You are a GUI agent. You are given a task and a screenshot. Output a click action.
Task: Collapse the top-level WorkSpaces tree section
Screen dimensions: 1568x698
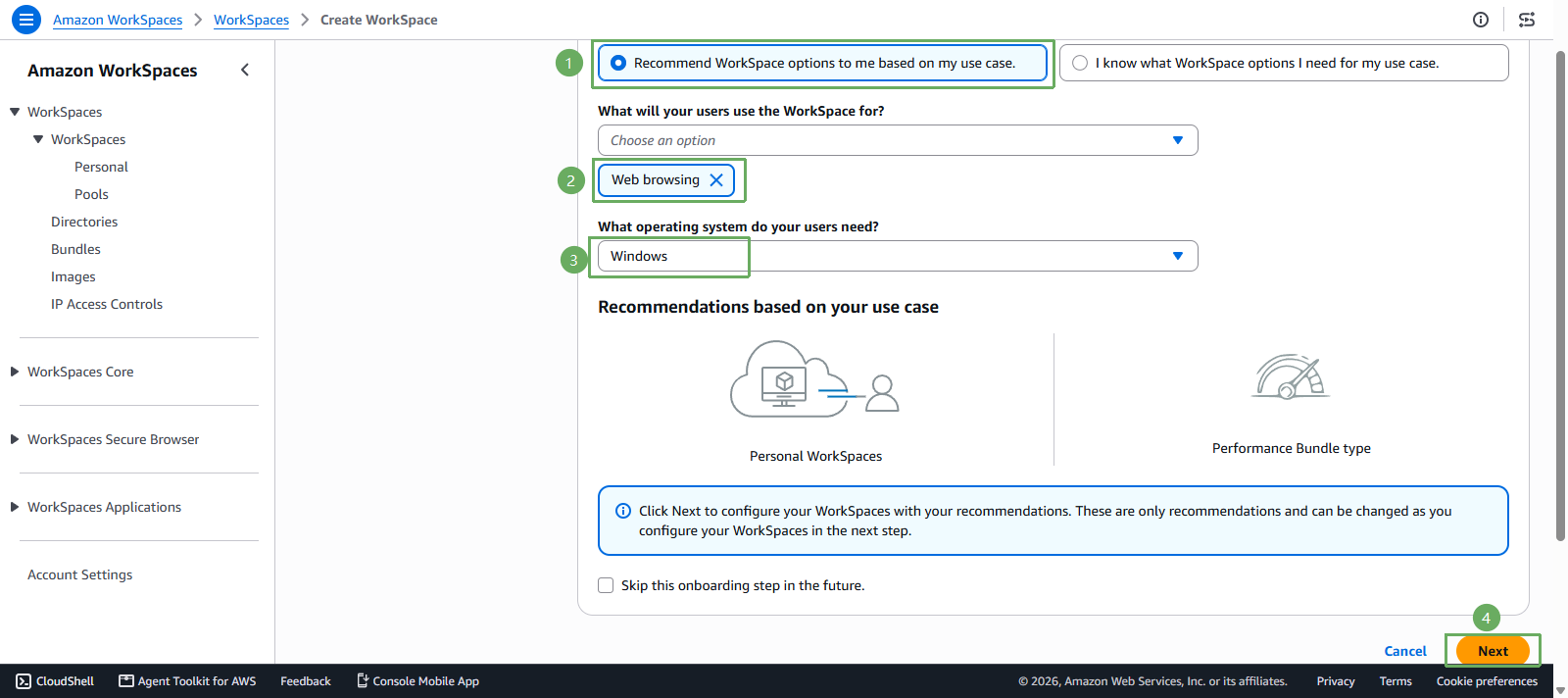click(15, 112)
